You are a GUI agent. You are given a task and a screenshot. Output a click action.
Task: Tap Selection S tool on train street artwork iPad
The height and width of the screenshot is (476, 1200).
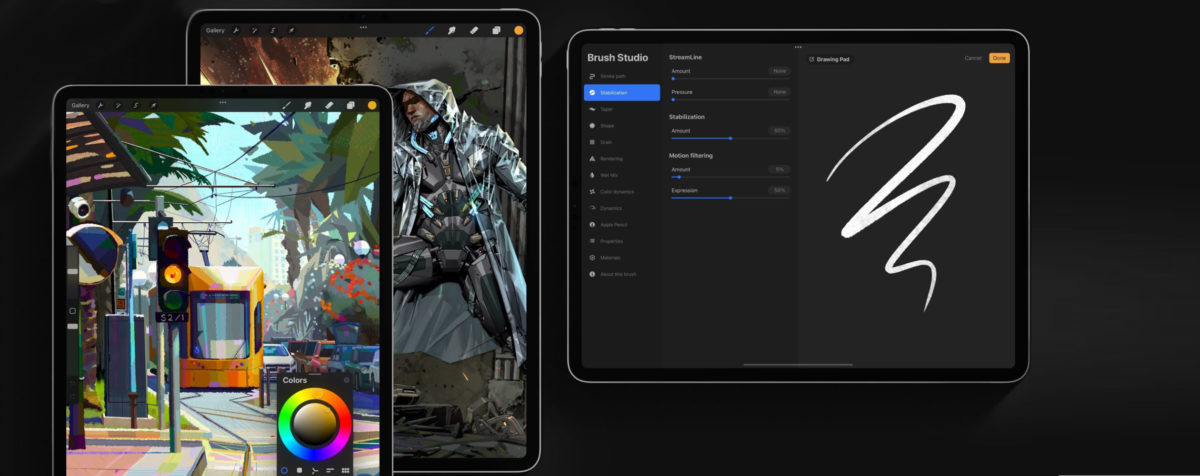135,105
